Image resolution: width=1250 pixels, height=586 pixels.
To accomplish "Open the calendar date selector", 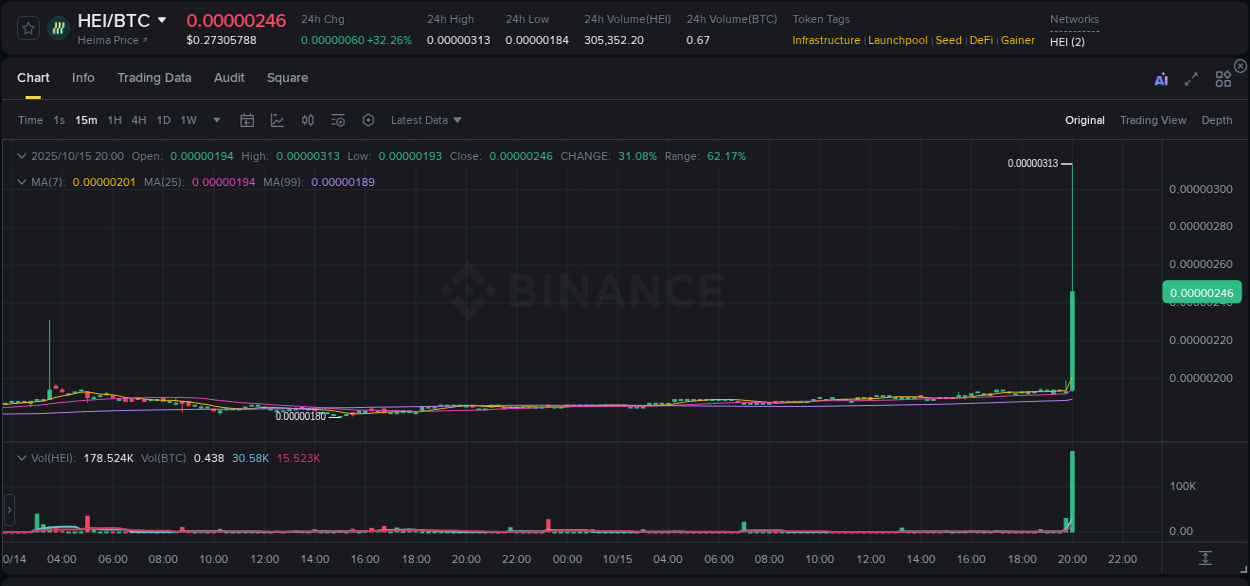I will [x=248, y=120].
